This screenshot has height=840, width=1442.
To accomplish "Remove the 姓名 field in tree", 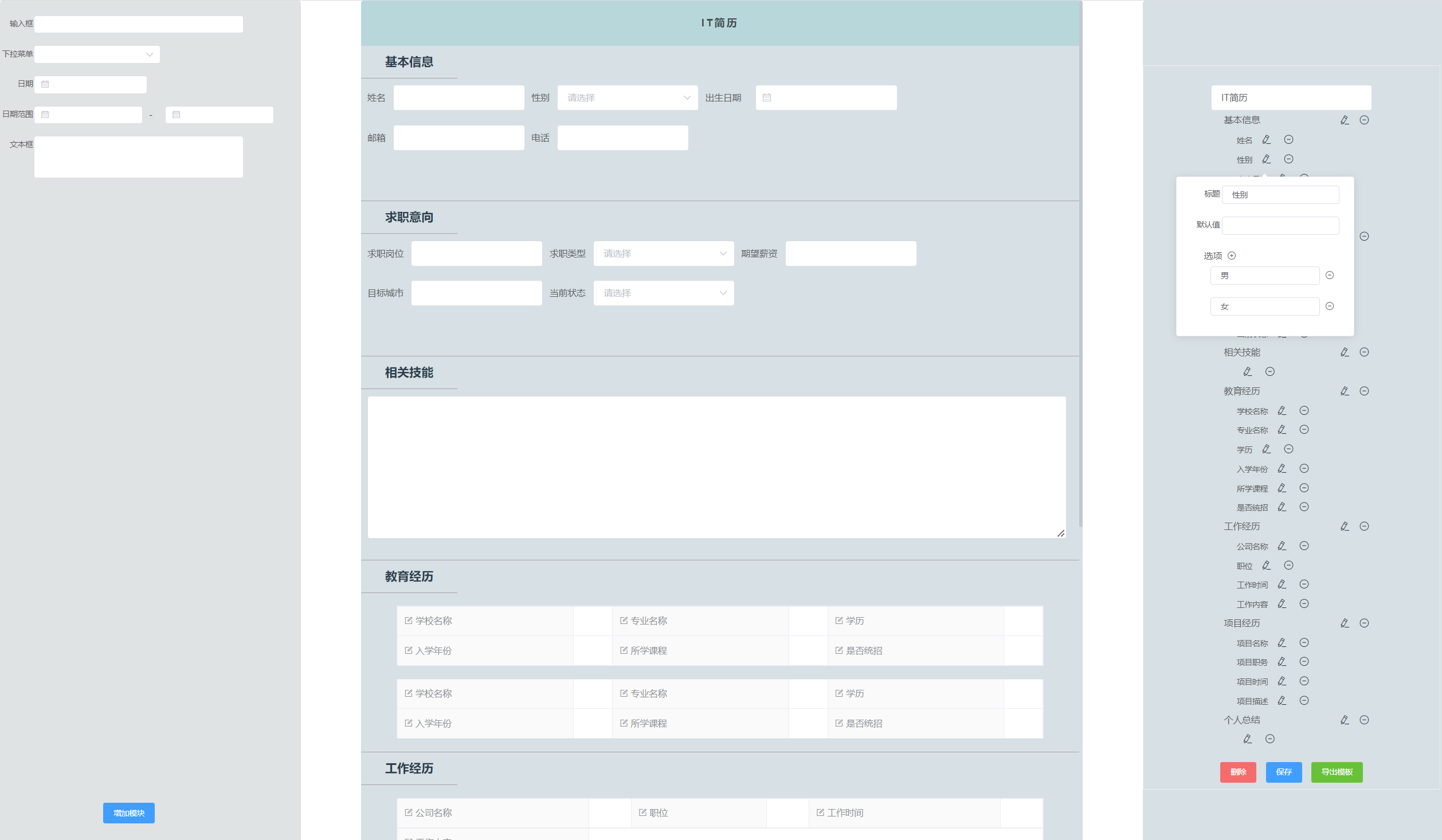I will pyautogui.click(x=1288, y=139).
